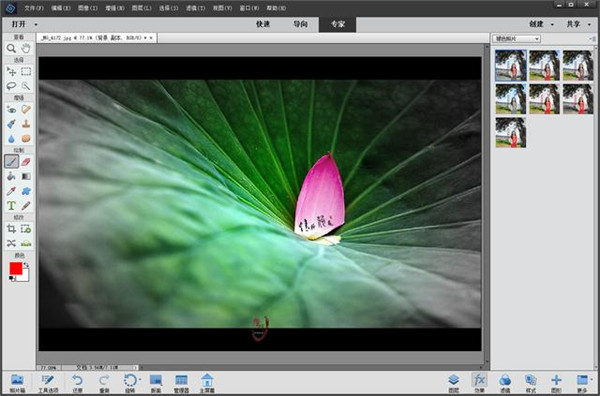
Task: Select the Brush tool
Action: pyautogui.click(x=11, y=161)
